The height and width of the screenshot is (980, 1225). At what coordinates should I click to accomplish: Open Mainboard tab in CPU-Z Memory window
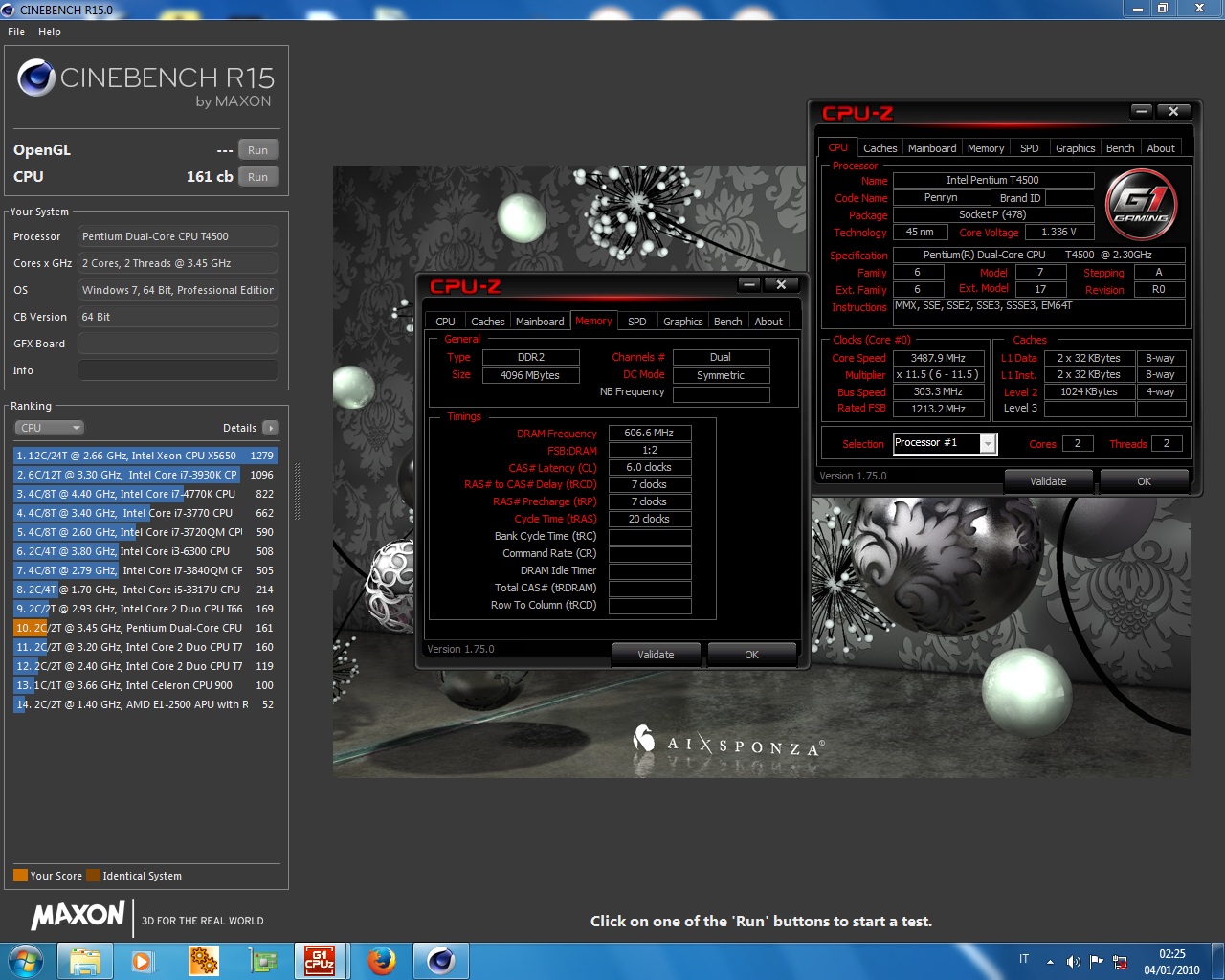pyautogui.click(x=540, y=322)
